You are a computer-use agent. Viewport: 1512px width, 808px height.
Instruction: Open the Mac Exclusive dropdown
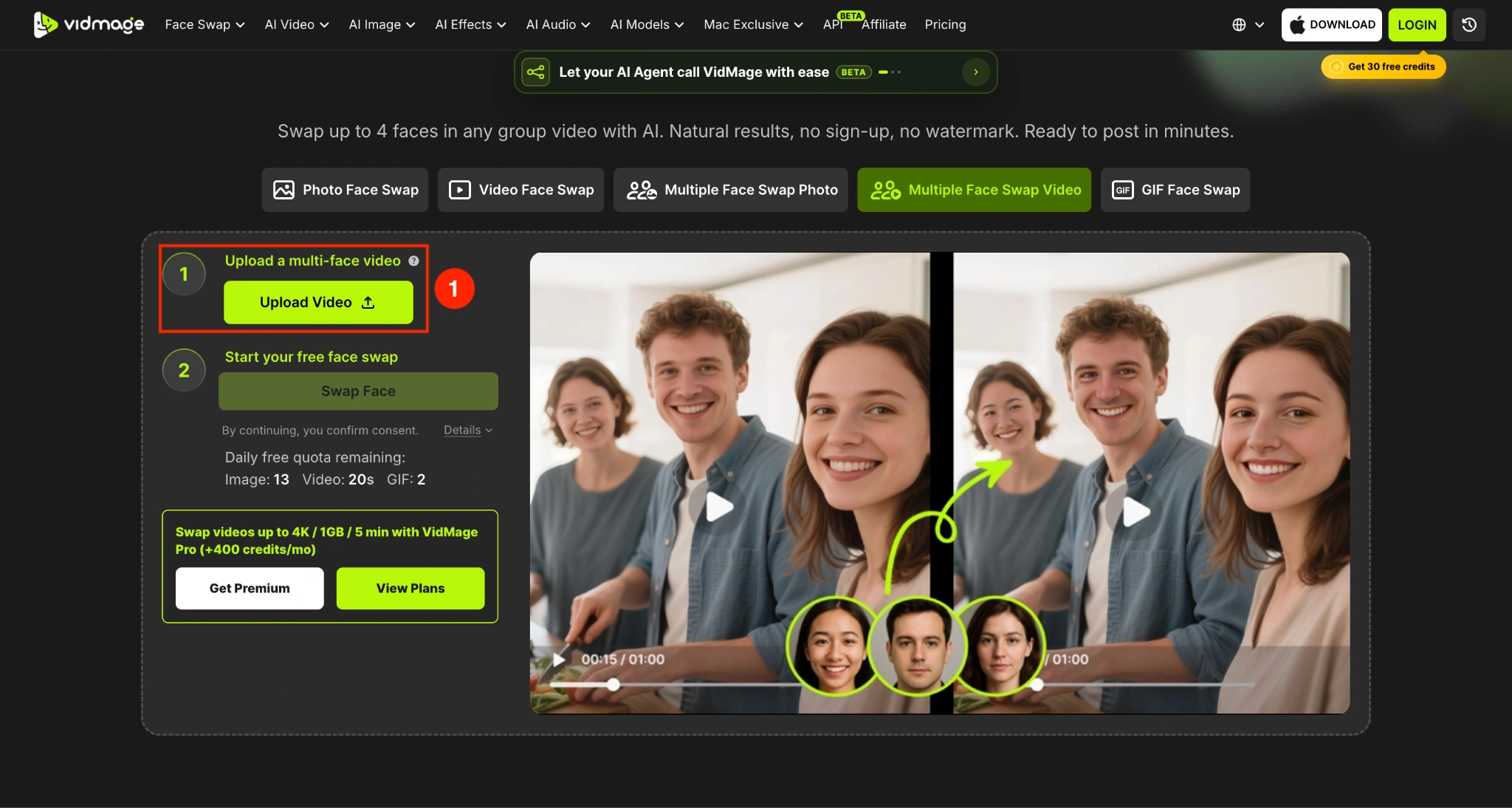point(753,24)
